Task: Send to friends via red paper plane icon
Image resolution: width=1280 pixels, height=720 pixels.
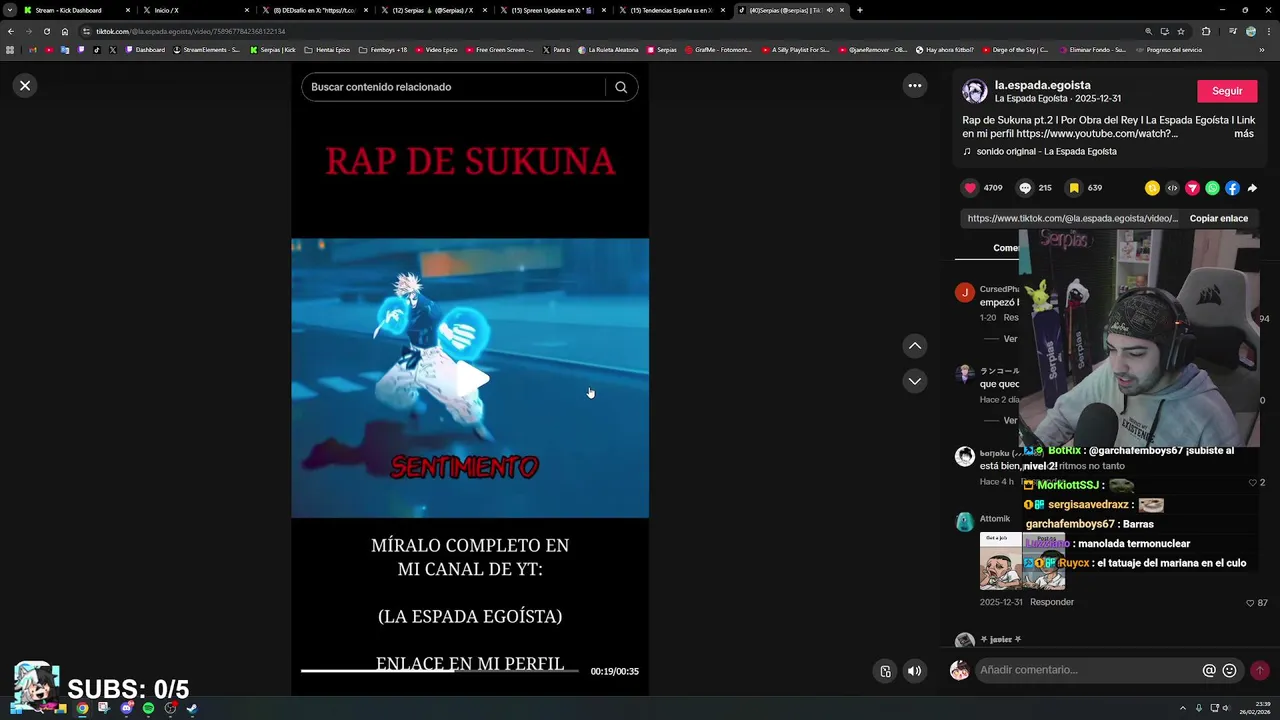Action: 1192,188
